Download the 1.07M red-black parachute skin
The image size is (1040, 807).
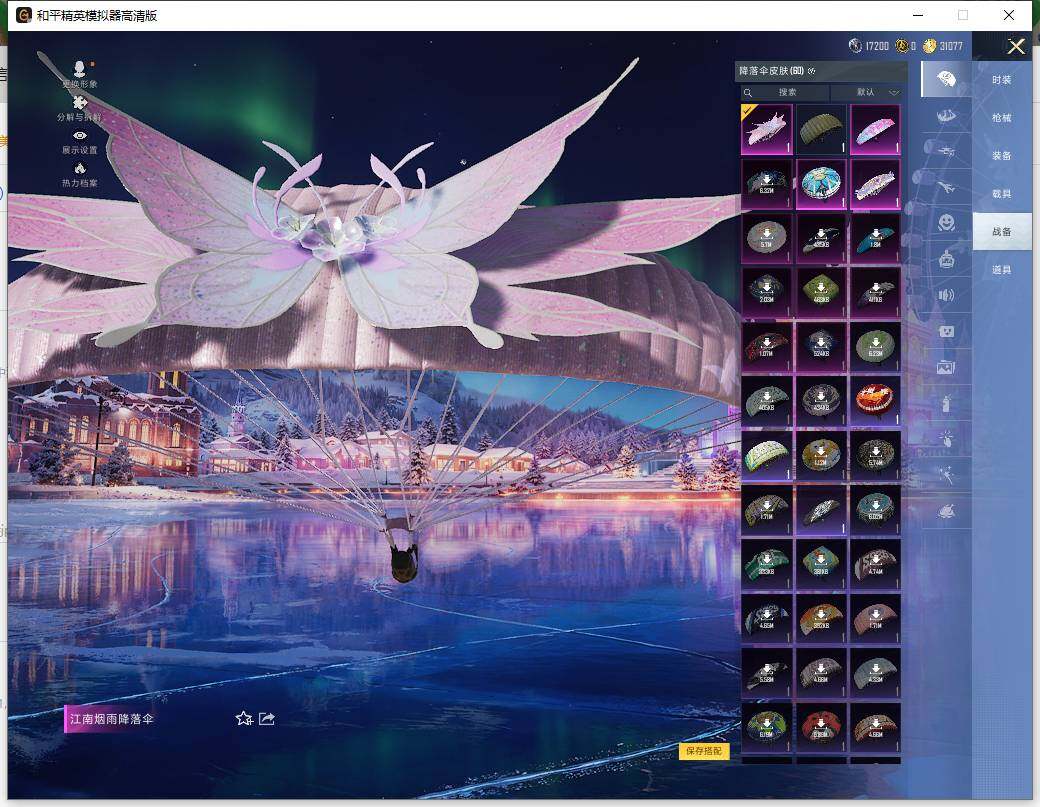[x=766, y=347]
